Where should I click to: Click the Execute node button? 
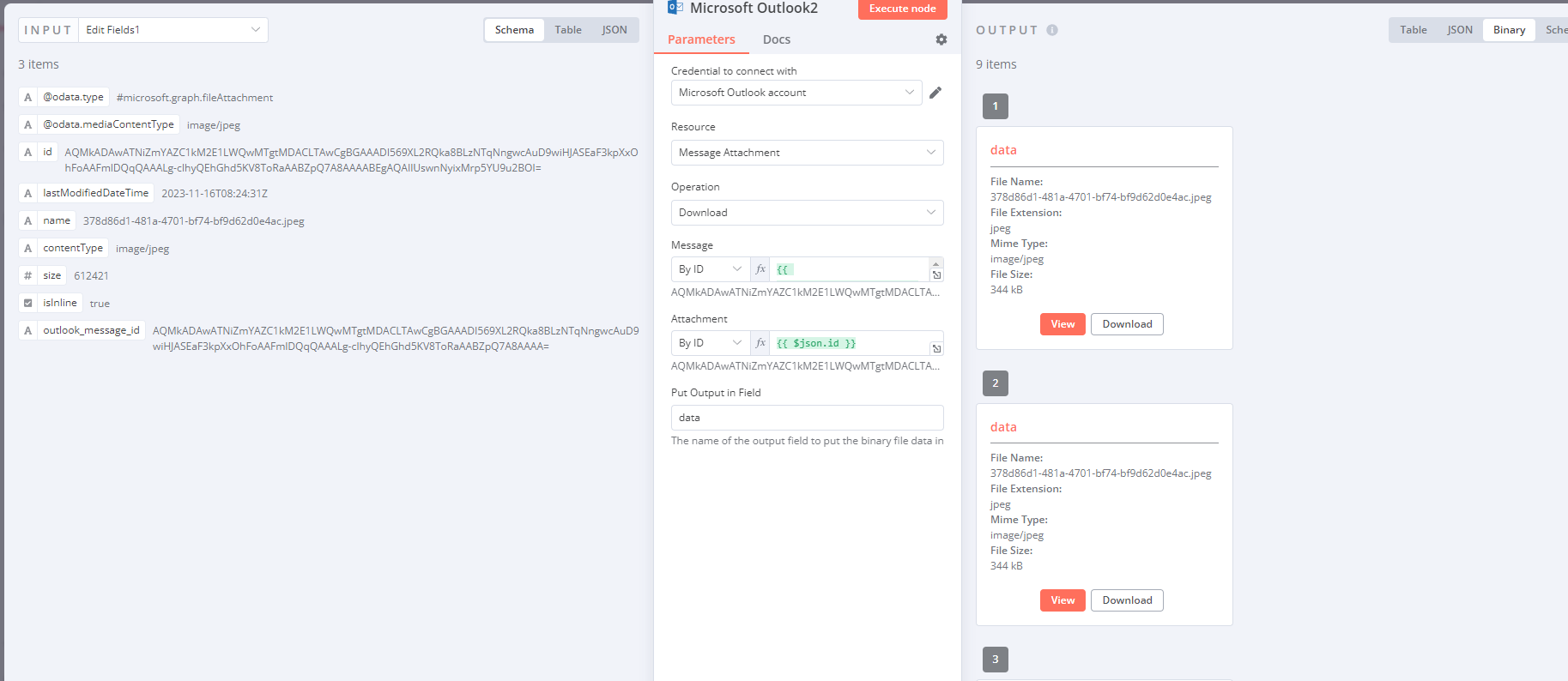tap(903, 9)
